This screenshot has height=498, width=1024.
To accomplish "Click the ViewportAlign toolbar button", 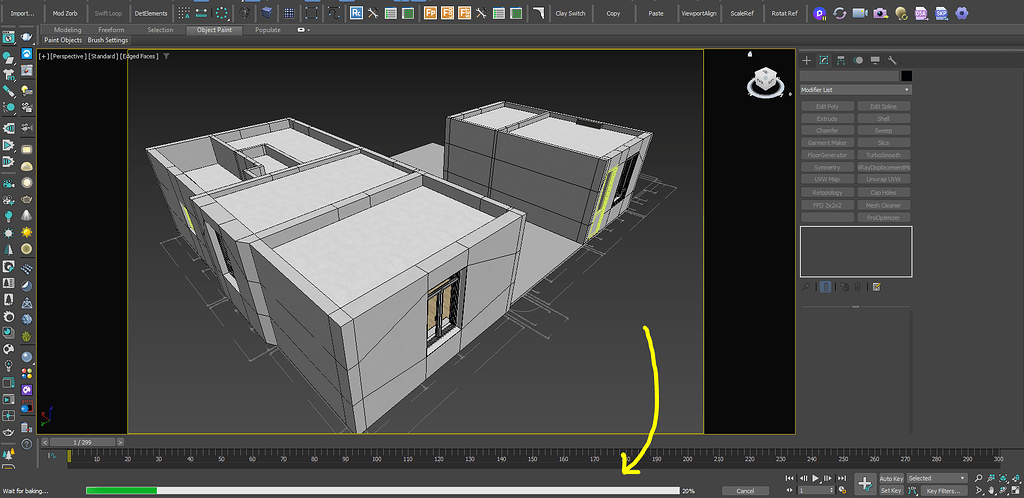I will point(699,13).
